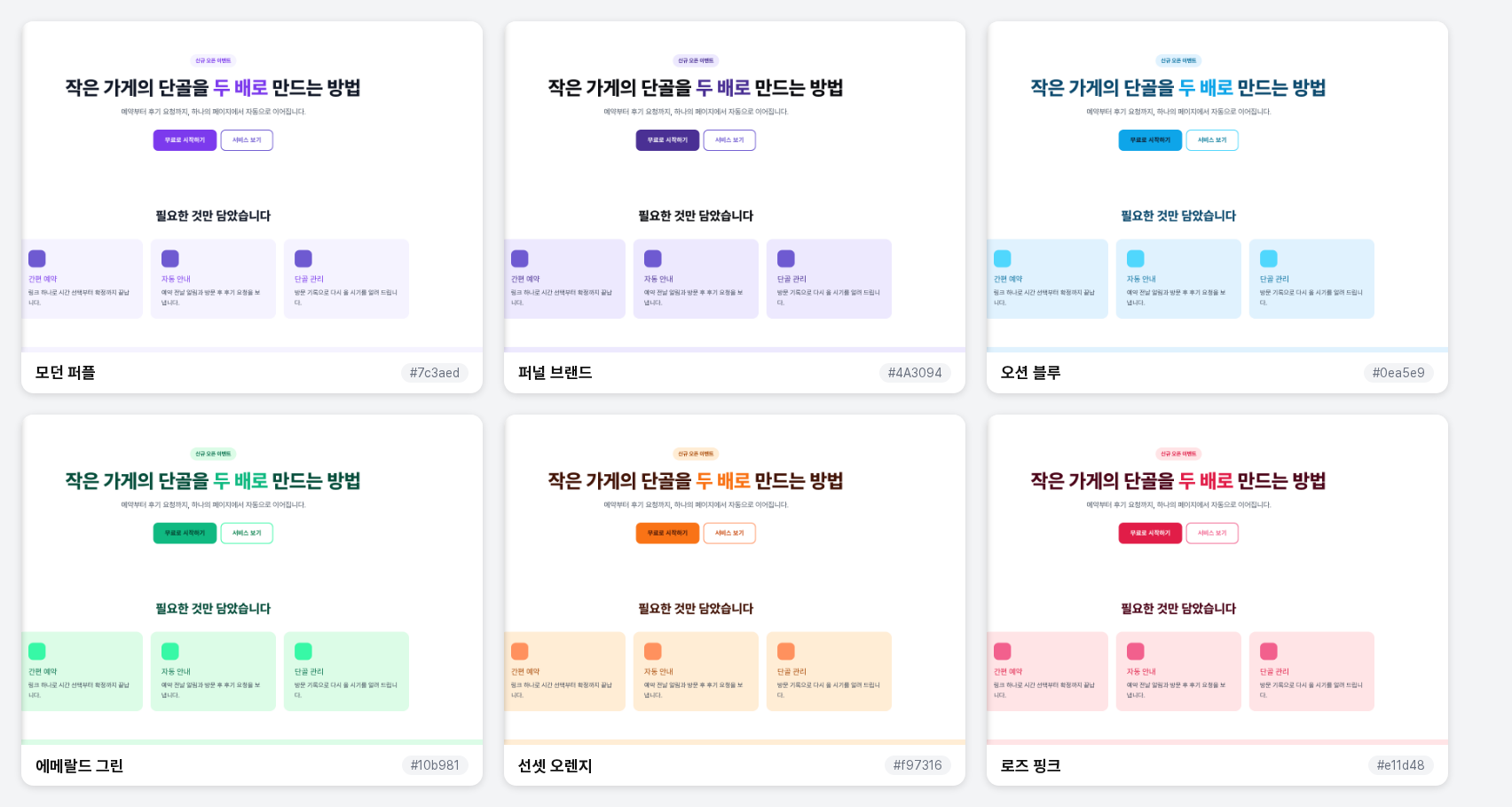The image size is (1512, 807).
Task: Select the 자동 안내 icon in 퍼널 브랜드 preview
Action: click(653, 258)
